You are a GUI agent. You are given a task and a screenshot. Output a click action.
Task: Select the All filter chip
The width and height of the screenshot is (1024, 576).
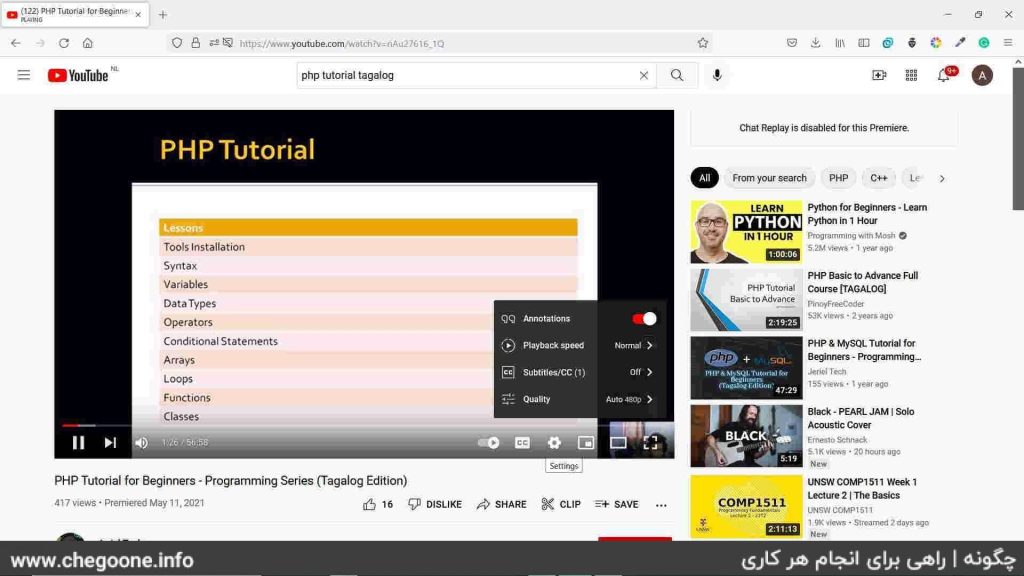[704, 178]
